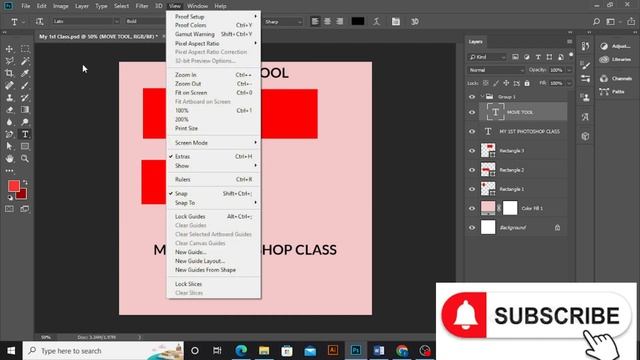Select the Clone Stamp tool

pos(9,98)
